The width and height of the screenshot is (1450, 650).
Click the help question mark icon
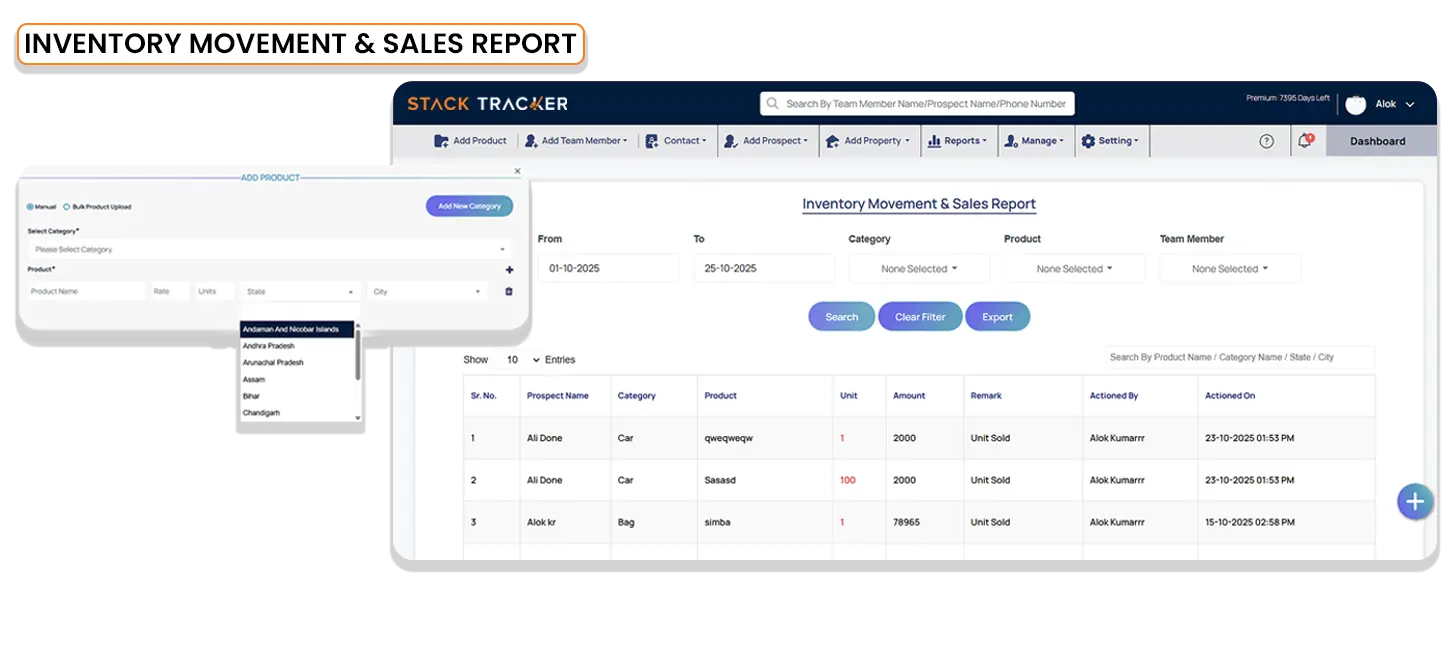1266,141
